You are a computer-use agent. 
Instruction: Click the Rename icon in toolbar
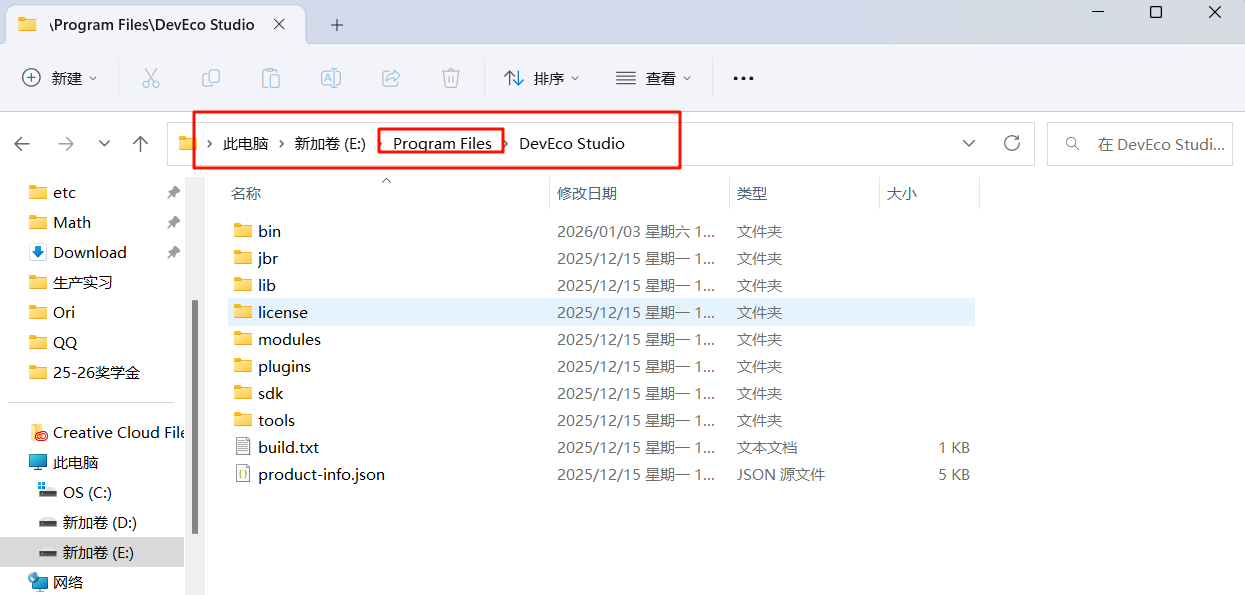pyautogui.click(x=331, y=78)
